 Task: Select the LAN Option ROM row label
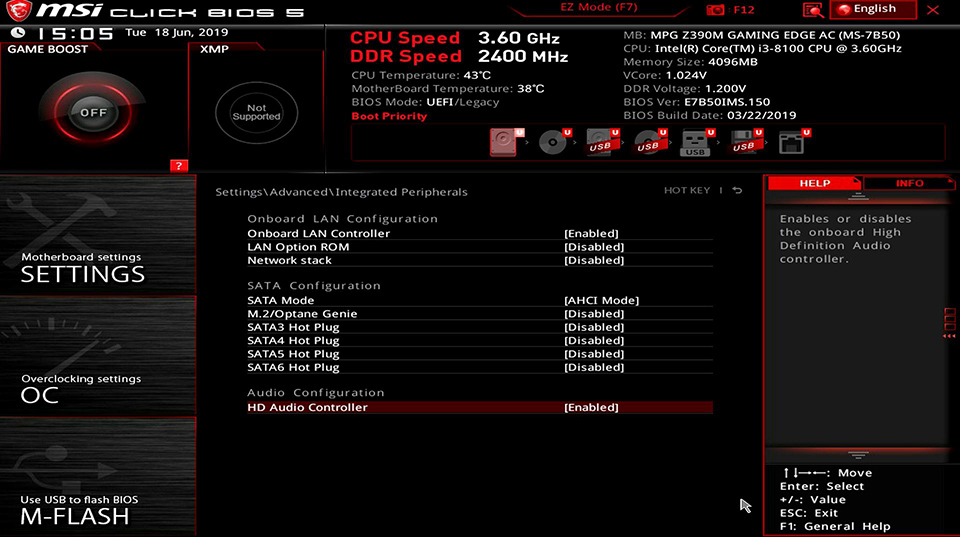click(298, 247)
